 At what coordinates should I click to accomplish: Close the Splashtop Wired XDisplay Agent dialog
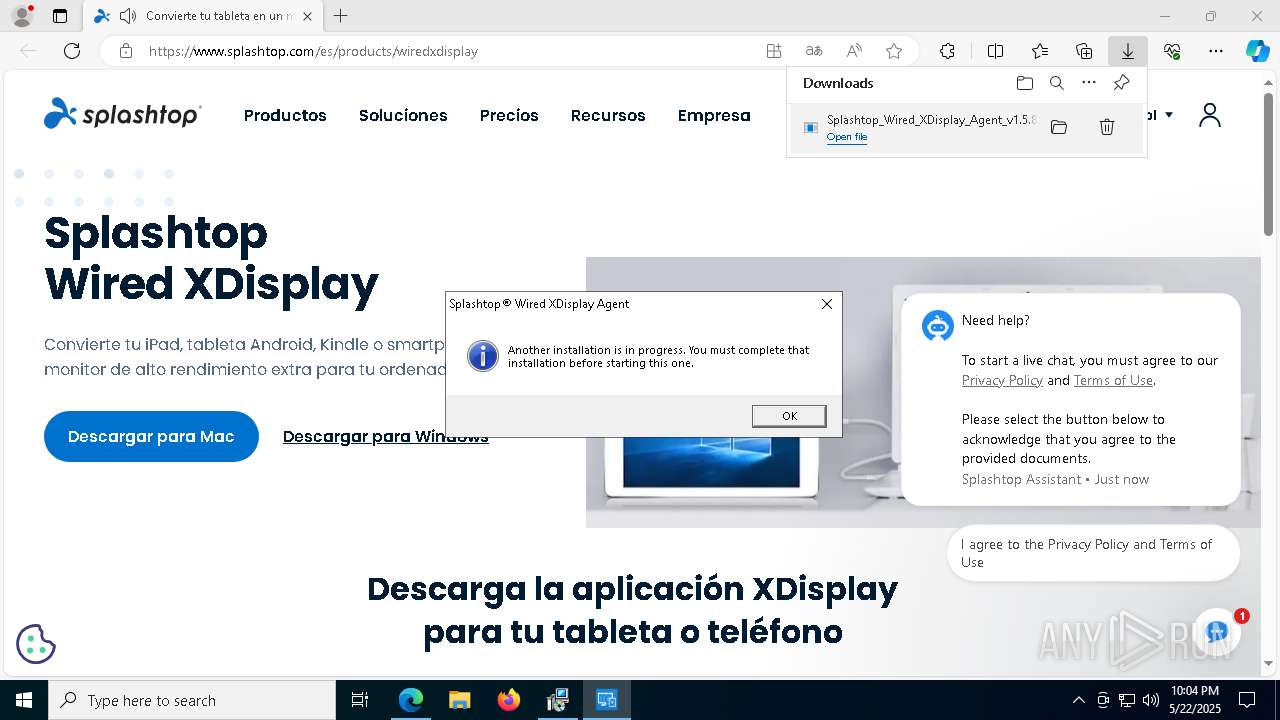826,304
